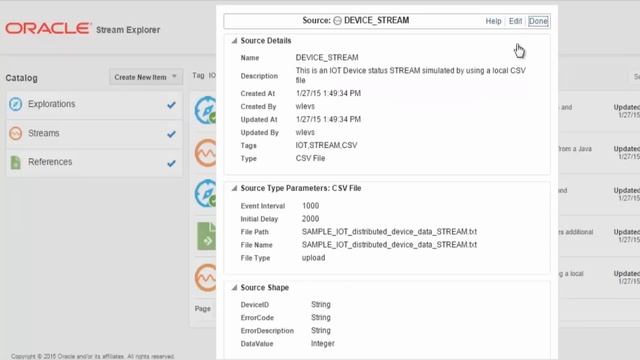Click the File Name value text
The width and height of the screenshot is (640, 360).
coord(389,245)
